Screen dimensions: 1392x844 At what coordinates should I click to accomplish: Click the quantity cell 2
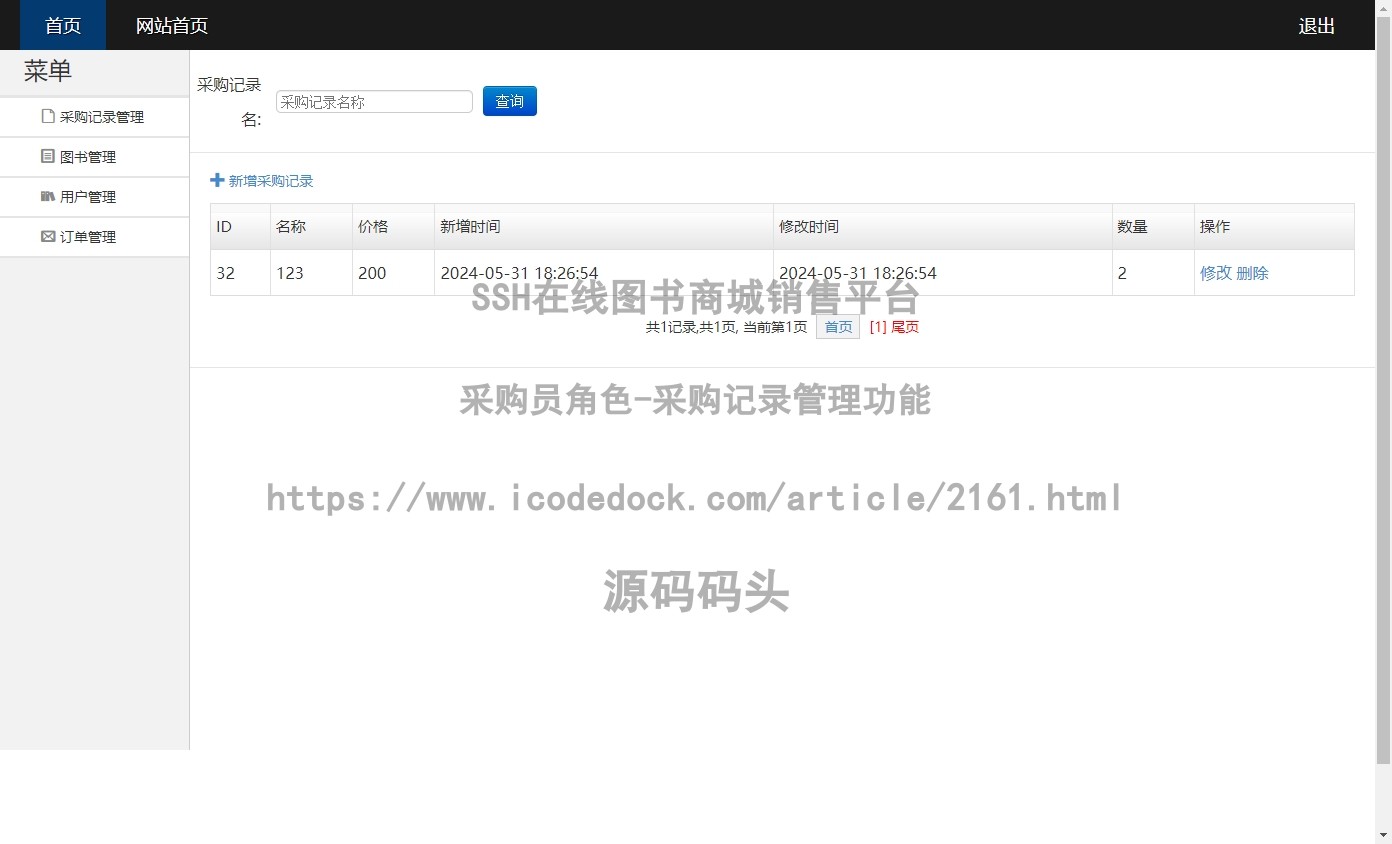tap(1153, 273)
